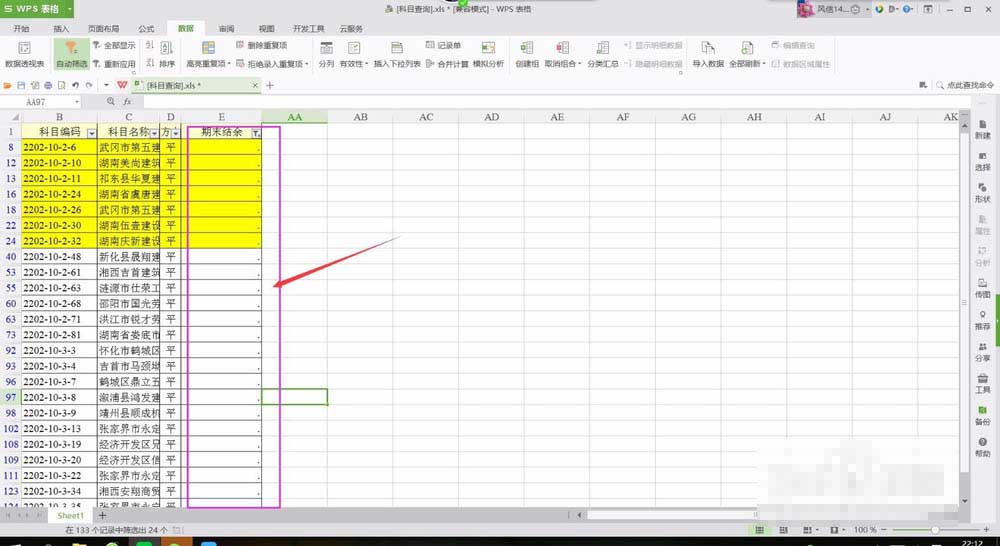Screen dimensions: 1000x546
Task: Click 分享 in the right sidebar
Action: (x=982, y=352)
